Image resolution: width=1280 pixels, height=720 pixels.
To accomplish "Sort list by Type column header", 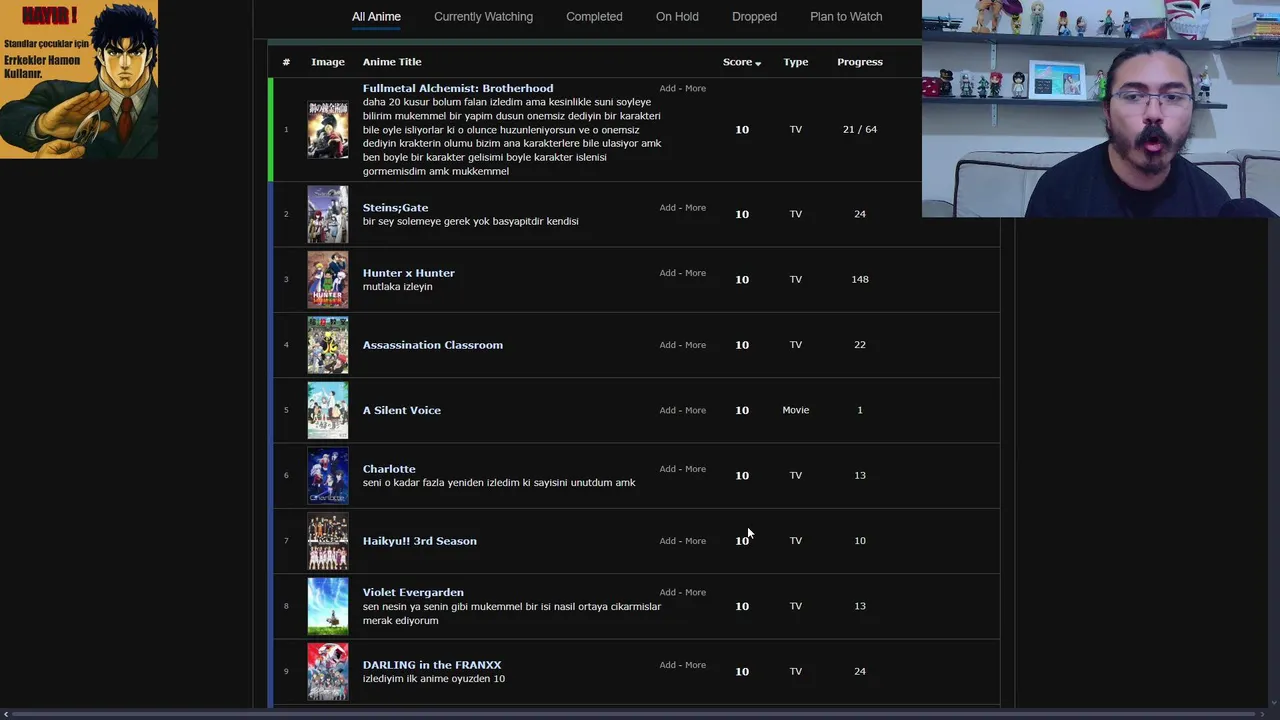I will pos(796,62).
